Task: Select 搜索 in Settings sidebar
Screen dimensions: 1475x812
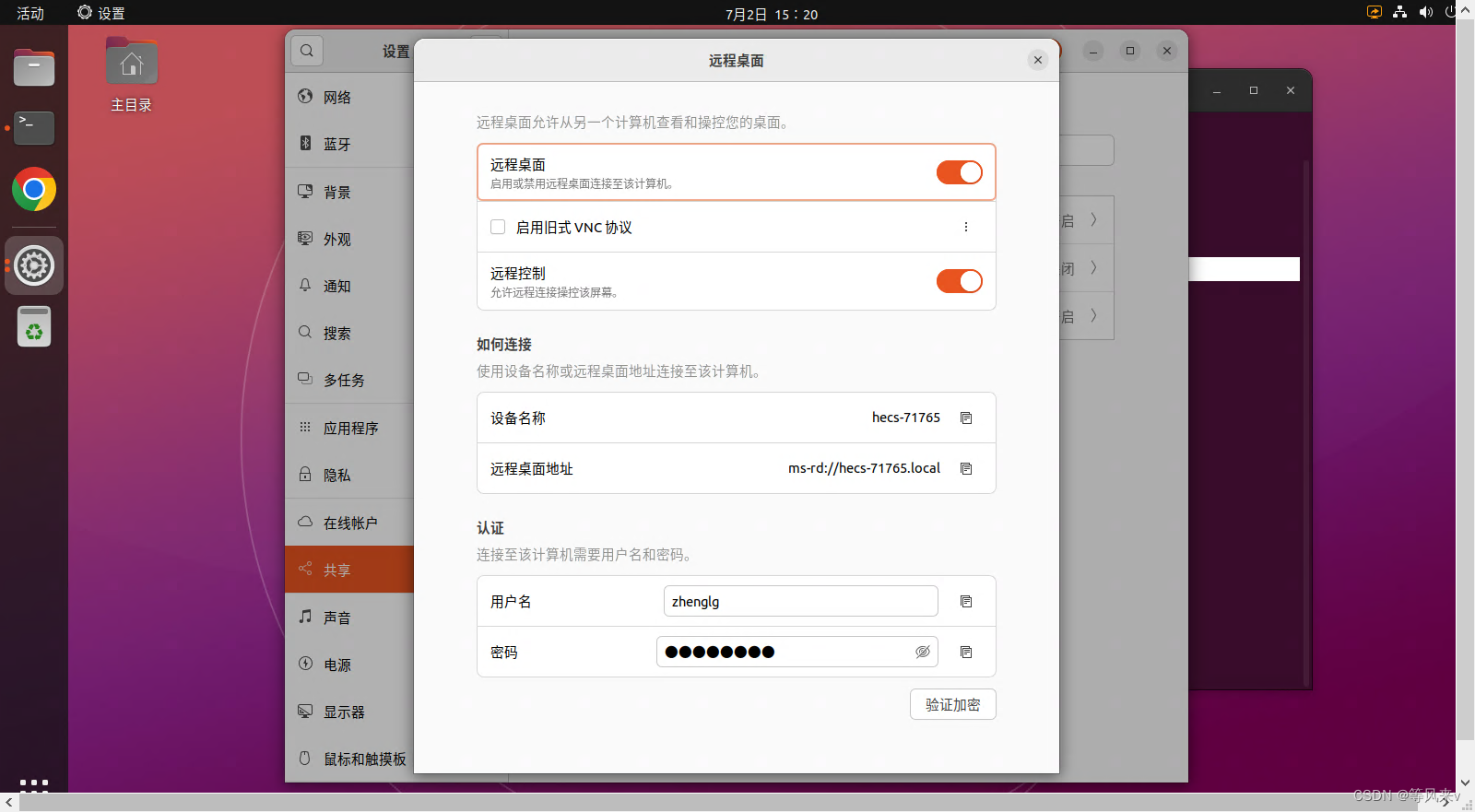Action: click(349, 333)
